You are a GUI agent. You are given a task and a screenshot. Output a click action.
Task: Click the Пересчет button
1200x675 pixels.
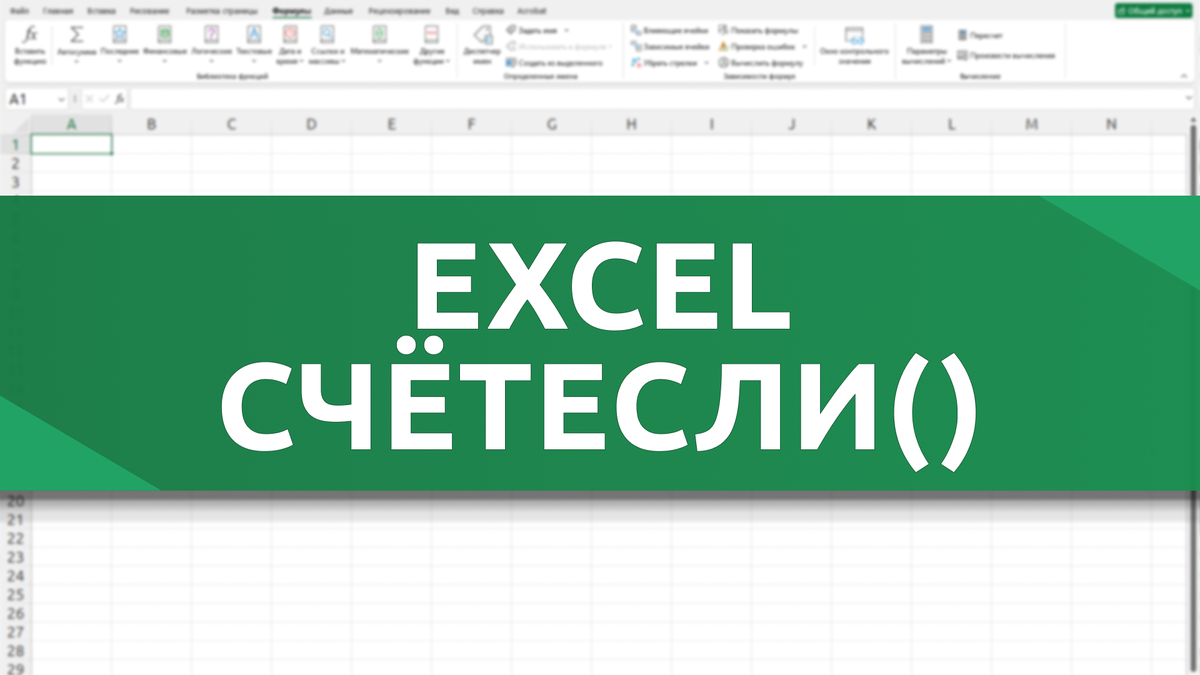(980, 35)
